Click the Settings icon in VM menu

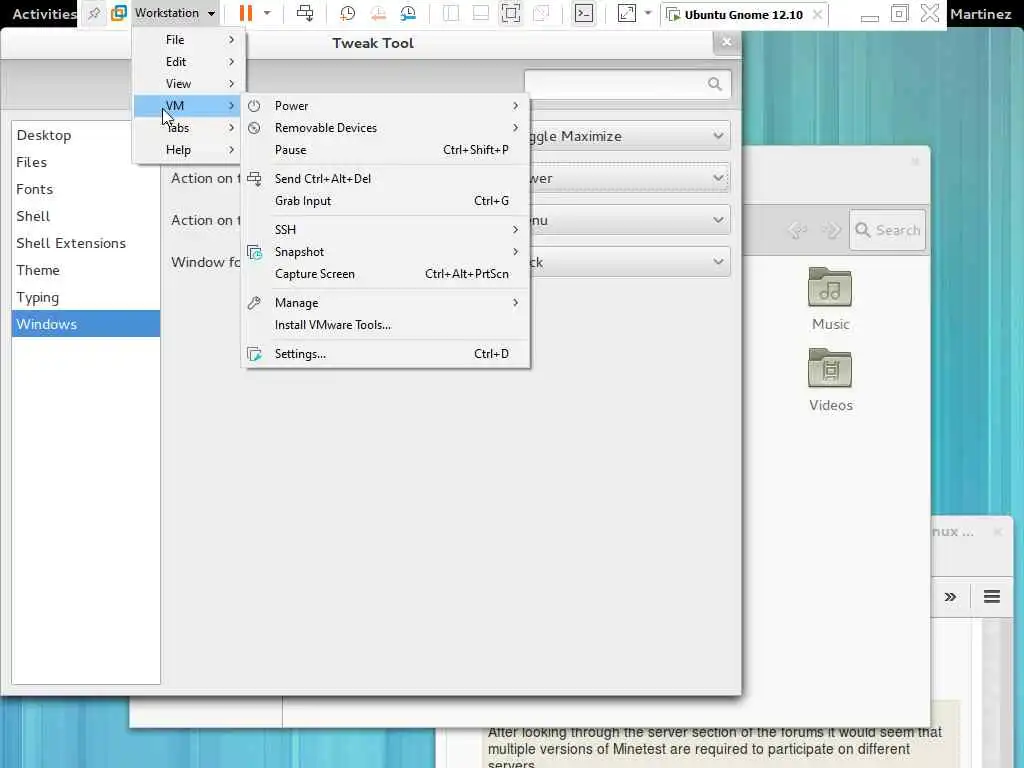(x=255, y=354)
